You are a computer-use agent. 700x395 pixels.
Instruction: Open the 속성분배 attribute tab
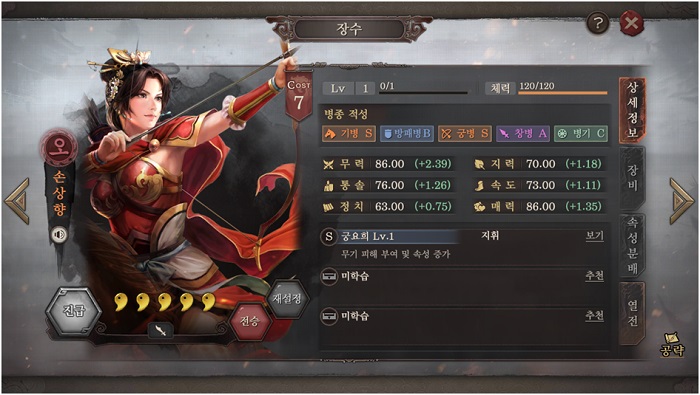pyautogui.click(x=632, y=246)
